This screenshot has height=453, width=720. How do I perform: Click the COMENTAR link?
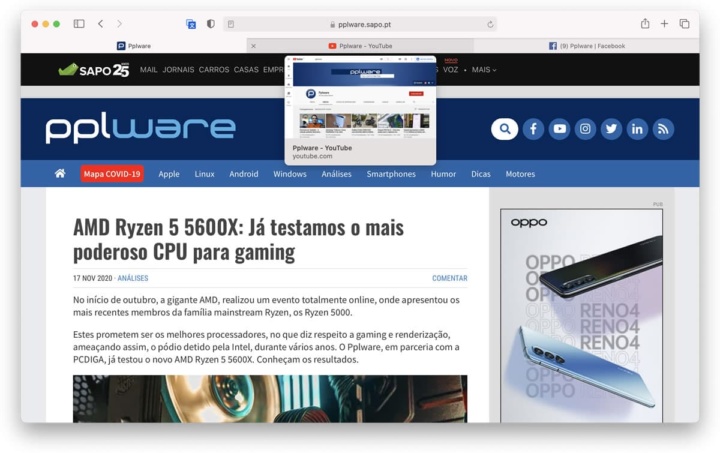(449, 278)
